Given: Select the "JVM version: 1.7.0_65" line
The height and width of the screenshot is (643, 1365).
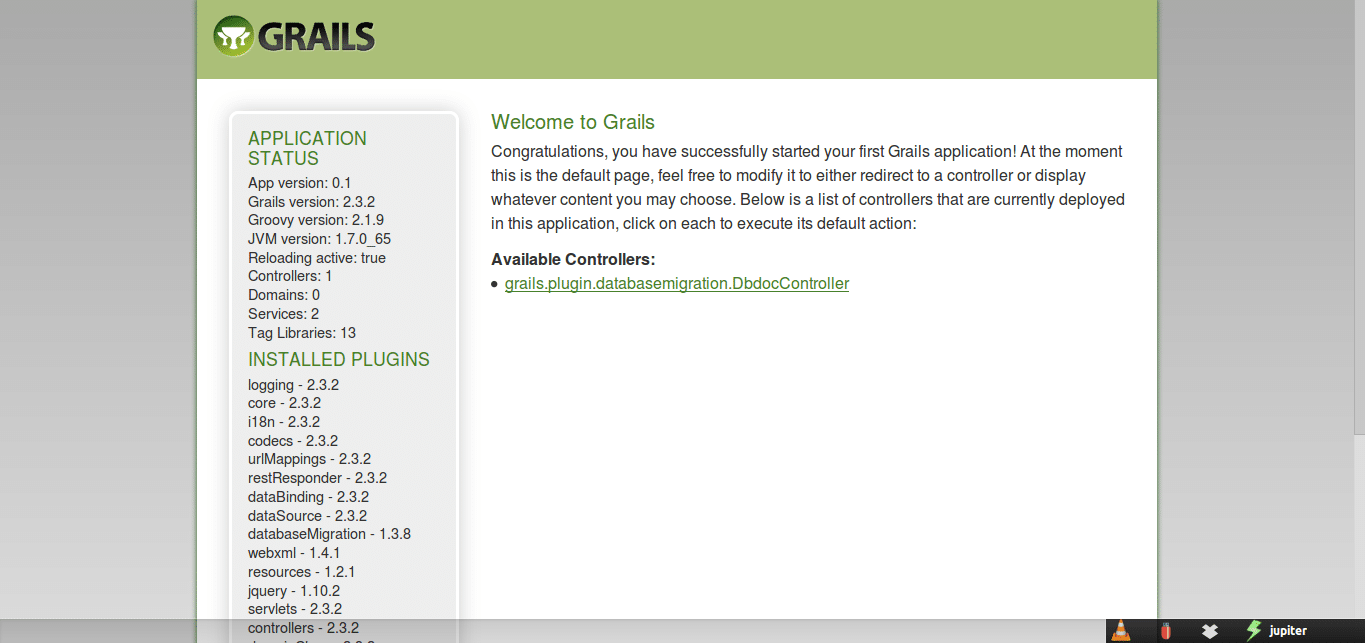Looking at the screenshot, I should pyautogui.click(x=319, y=239).
